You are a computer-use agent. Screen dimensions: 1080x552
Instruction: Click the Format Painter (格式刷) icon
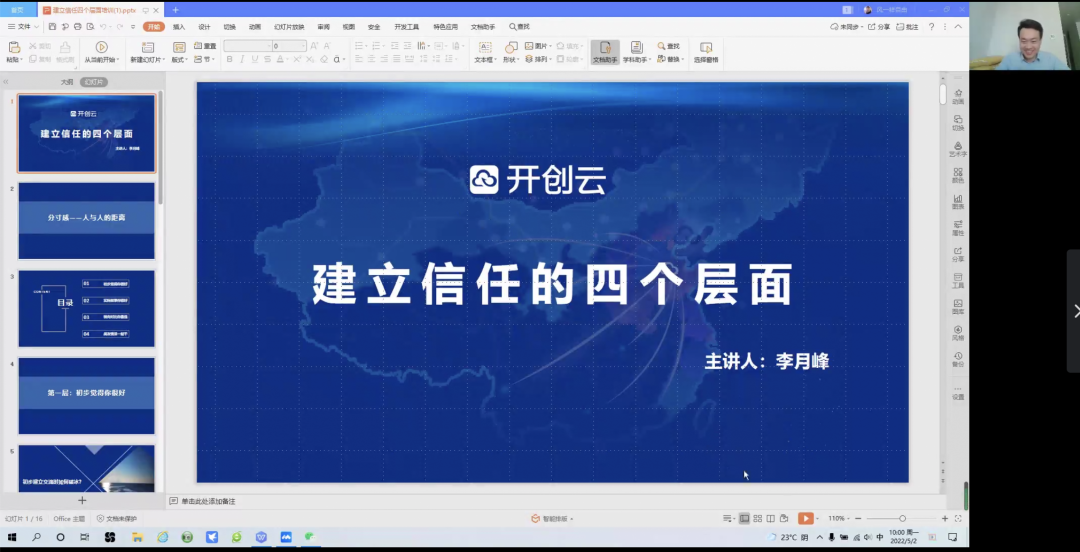[65, 47]
